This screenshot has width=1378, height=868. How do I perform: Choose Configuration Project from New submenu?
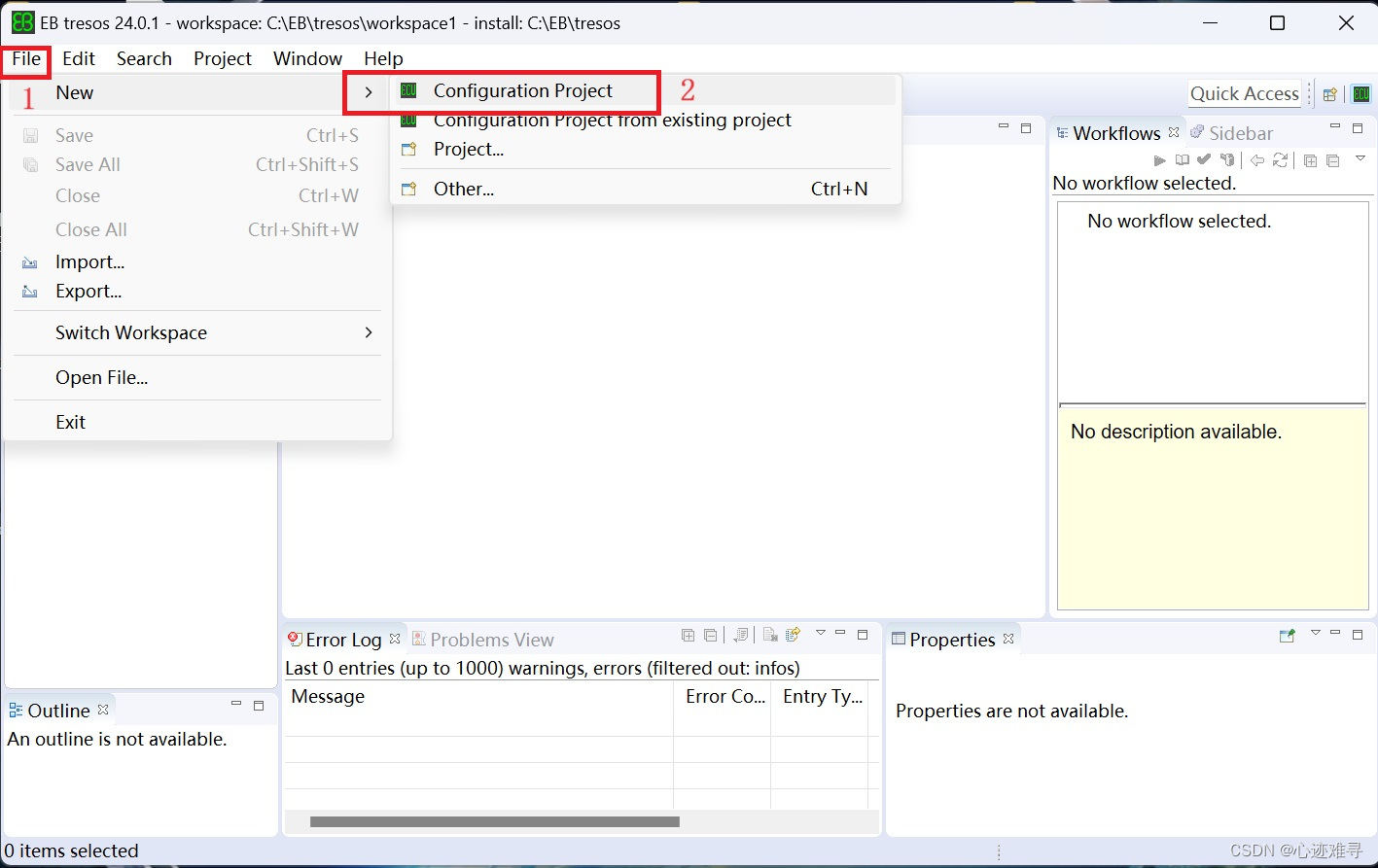click(x=646, y=90)
